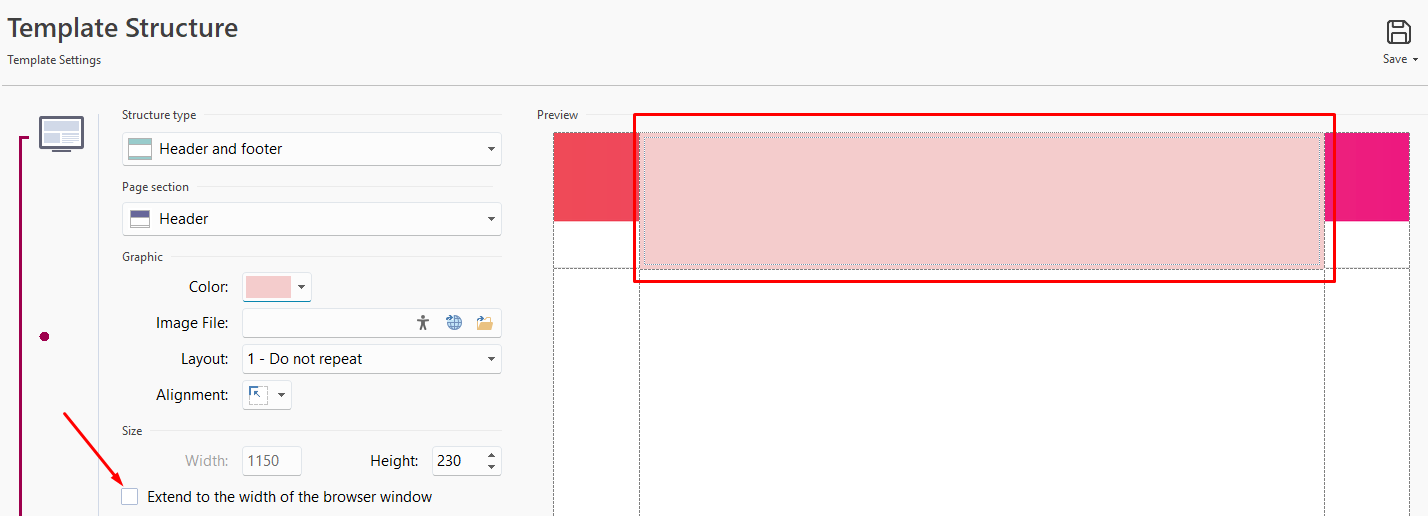This screenshot has width=1428, height=516.
Task: Browse for image with folder icon
Action: (x=485, y=322)
